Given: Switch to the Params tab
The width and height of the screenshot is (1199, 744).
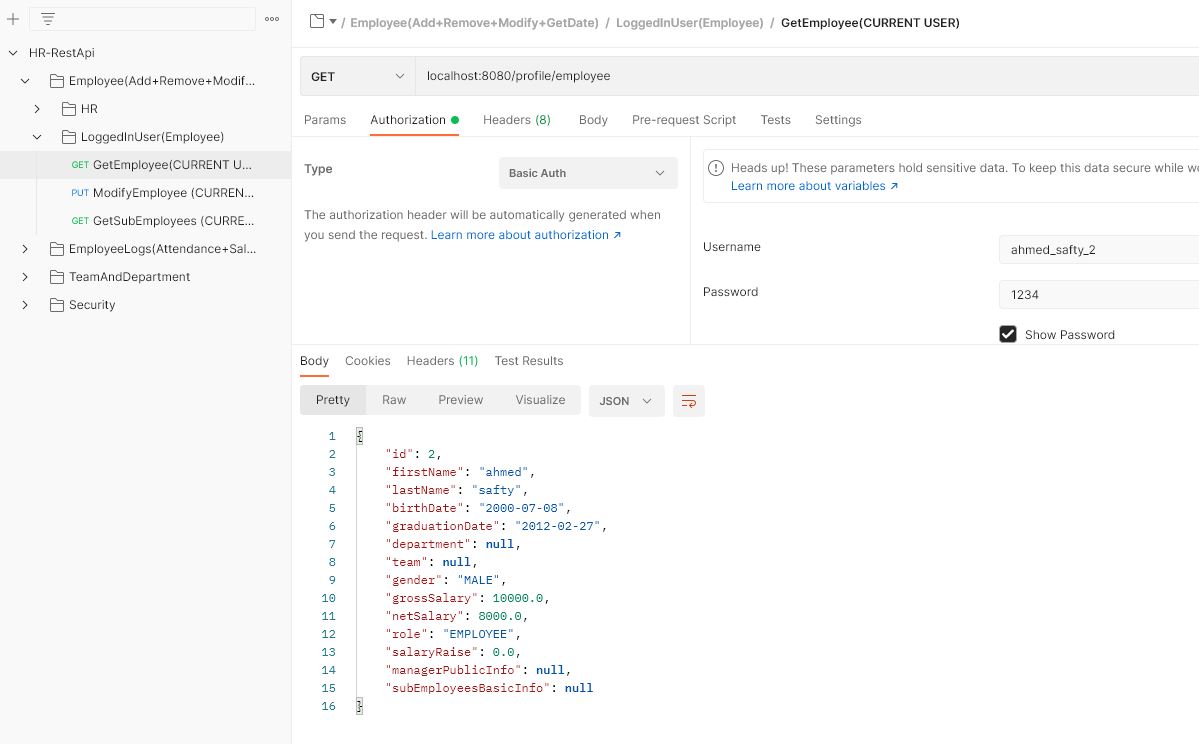Looking at the screenshot, I should [x=325, y=120].
